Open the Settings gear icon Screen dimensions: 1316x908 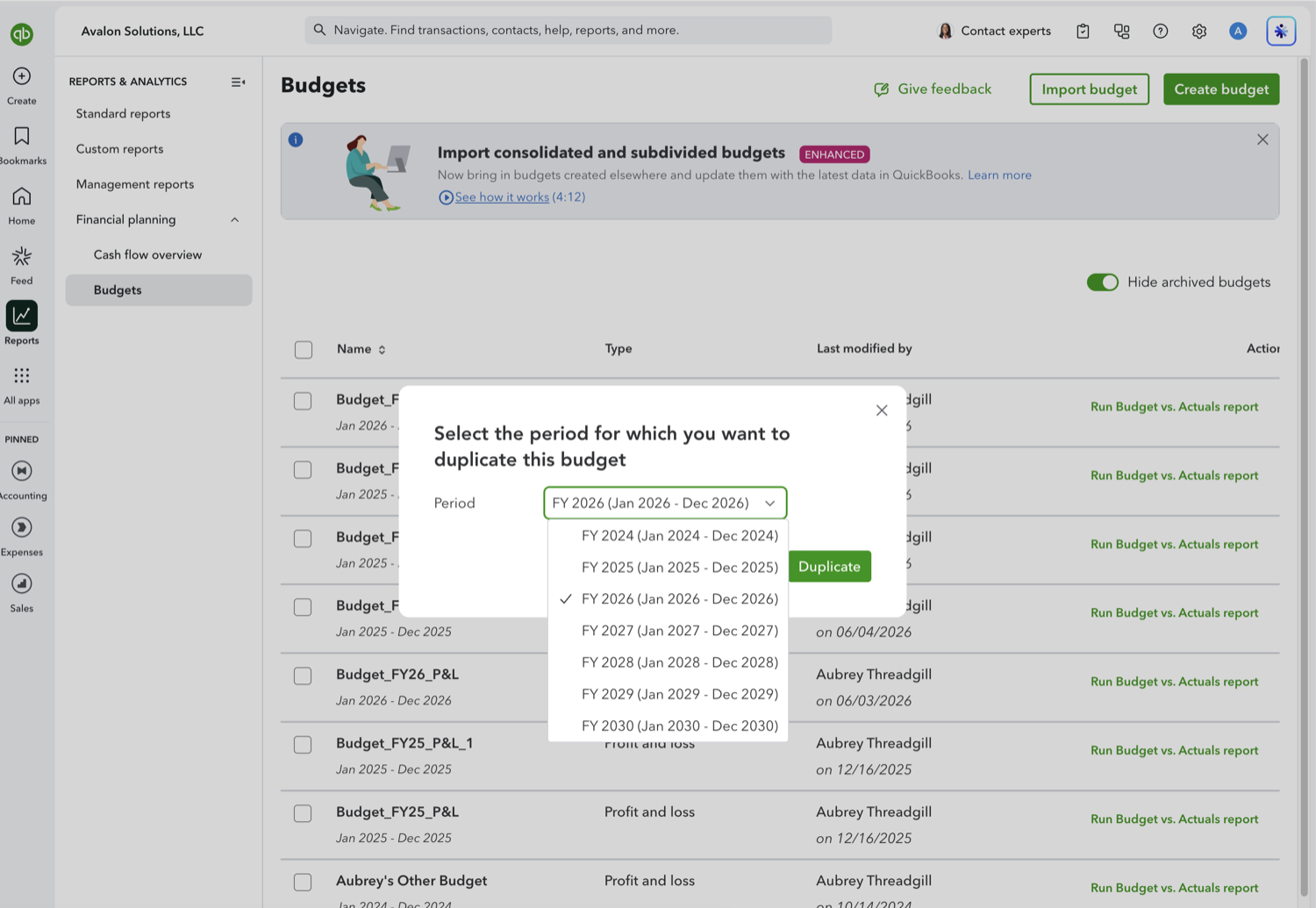[1199, 31]
